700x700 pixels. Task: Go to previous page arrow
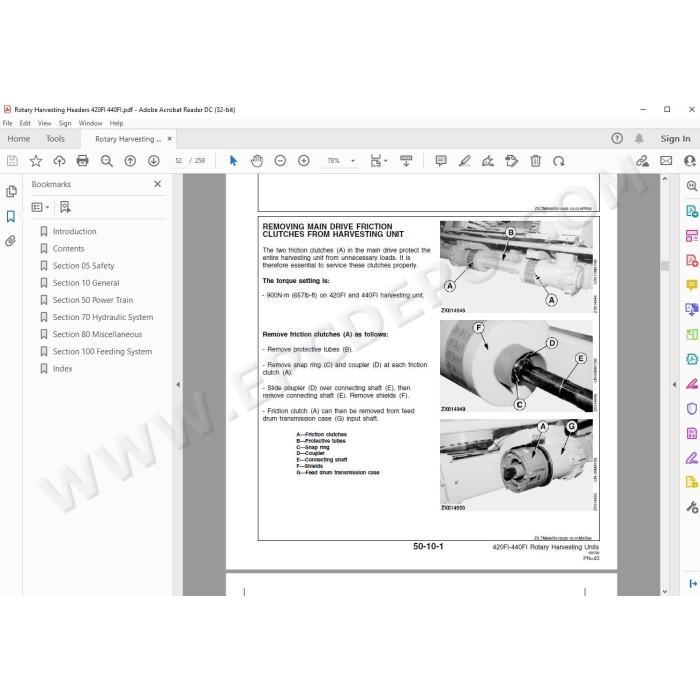(x=130, y=161)
